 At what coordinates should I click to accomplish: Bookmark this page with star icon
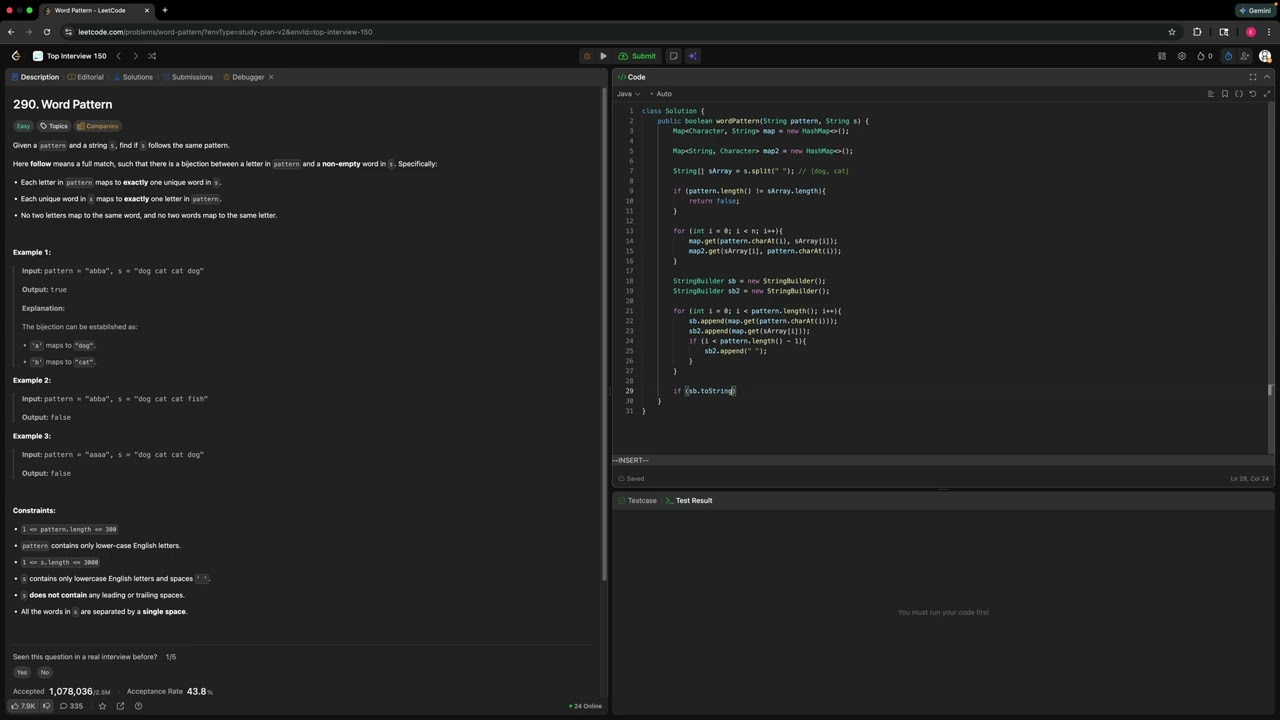click(x=1172, y=32)
